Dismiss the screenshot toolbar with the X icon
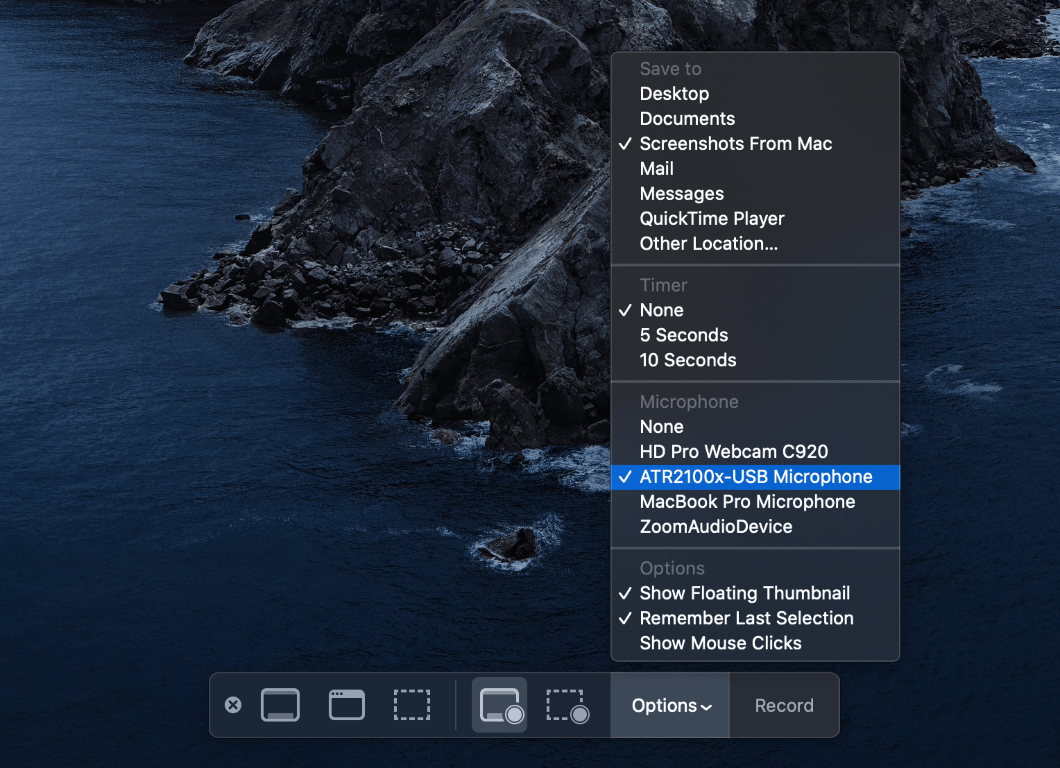This screenshot has height=768, width=1060. [x=233, y=705]
